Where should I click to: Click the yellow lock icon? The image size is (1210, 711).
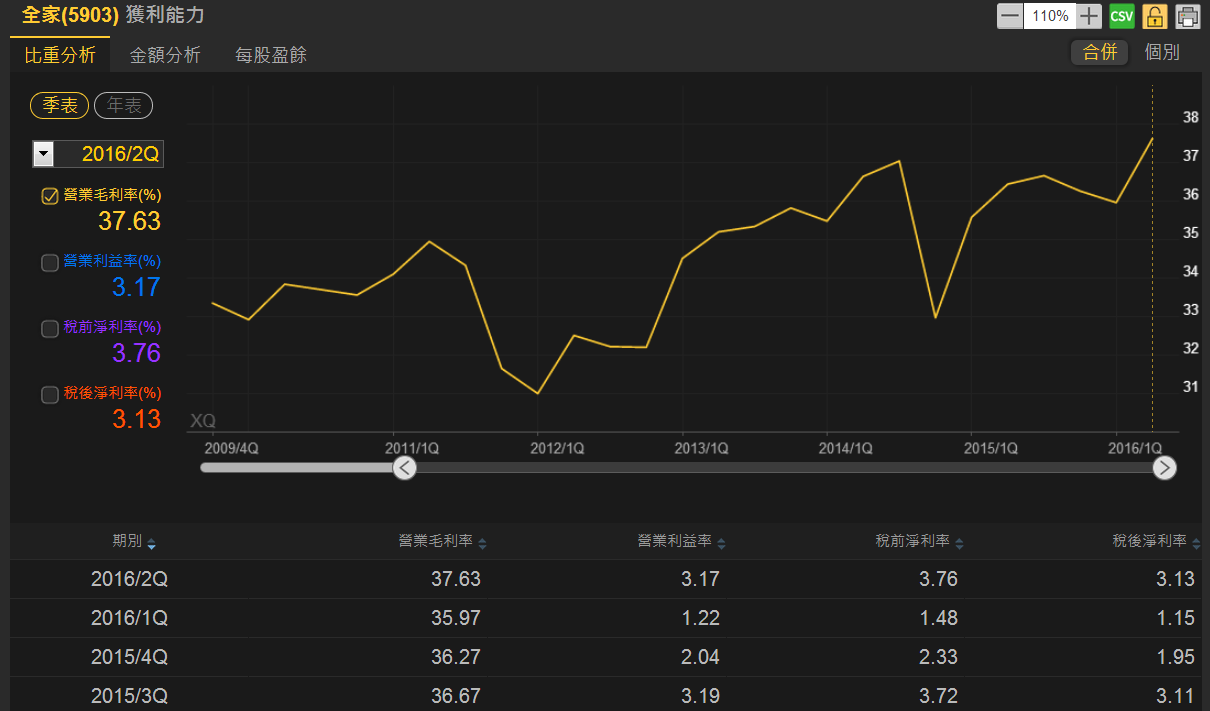[1155, 16]
